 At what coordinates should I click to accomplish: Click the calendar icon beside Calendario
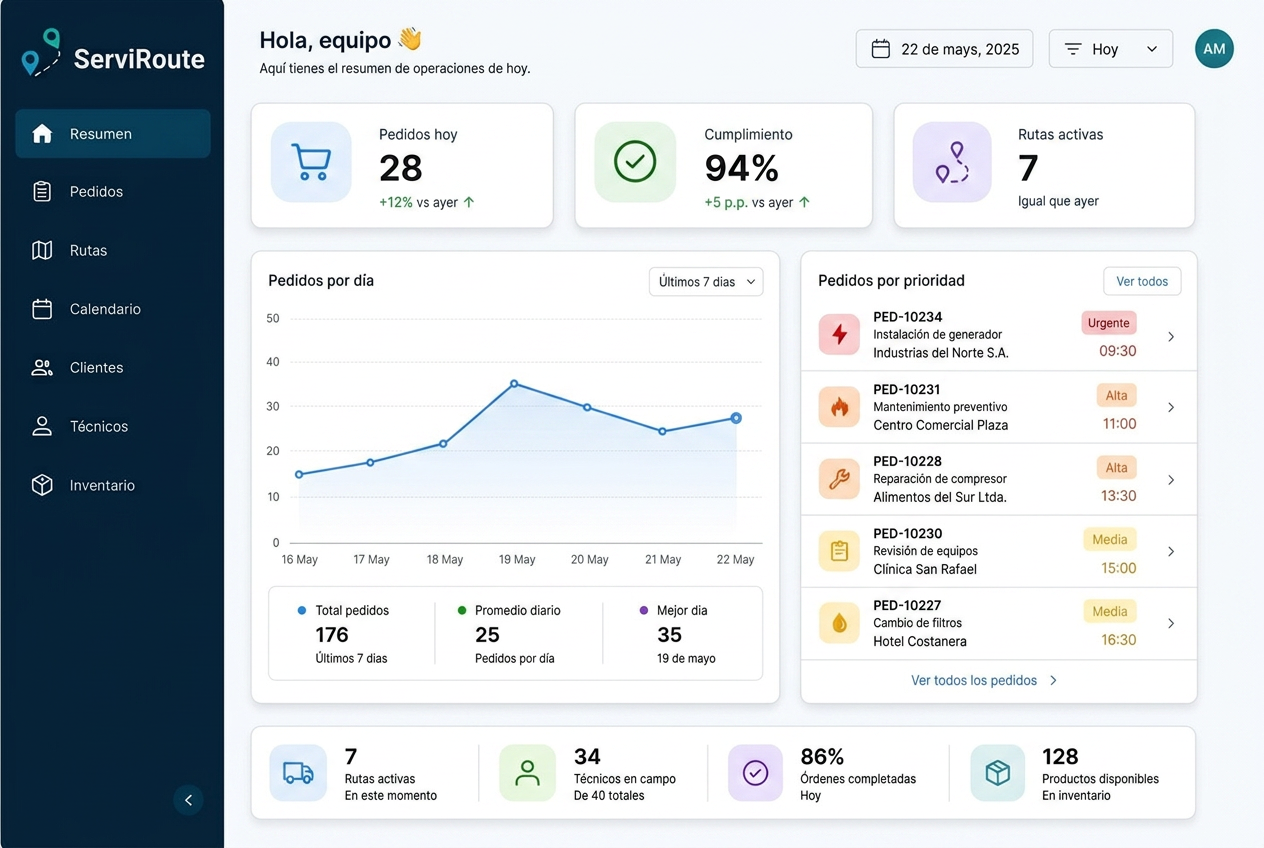tap(42, 309)
